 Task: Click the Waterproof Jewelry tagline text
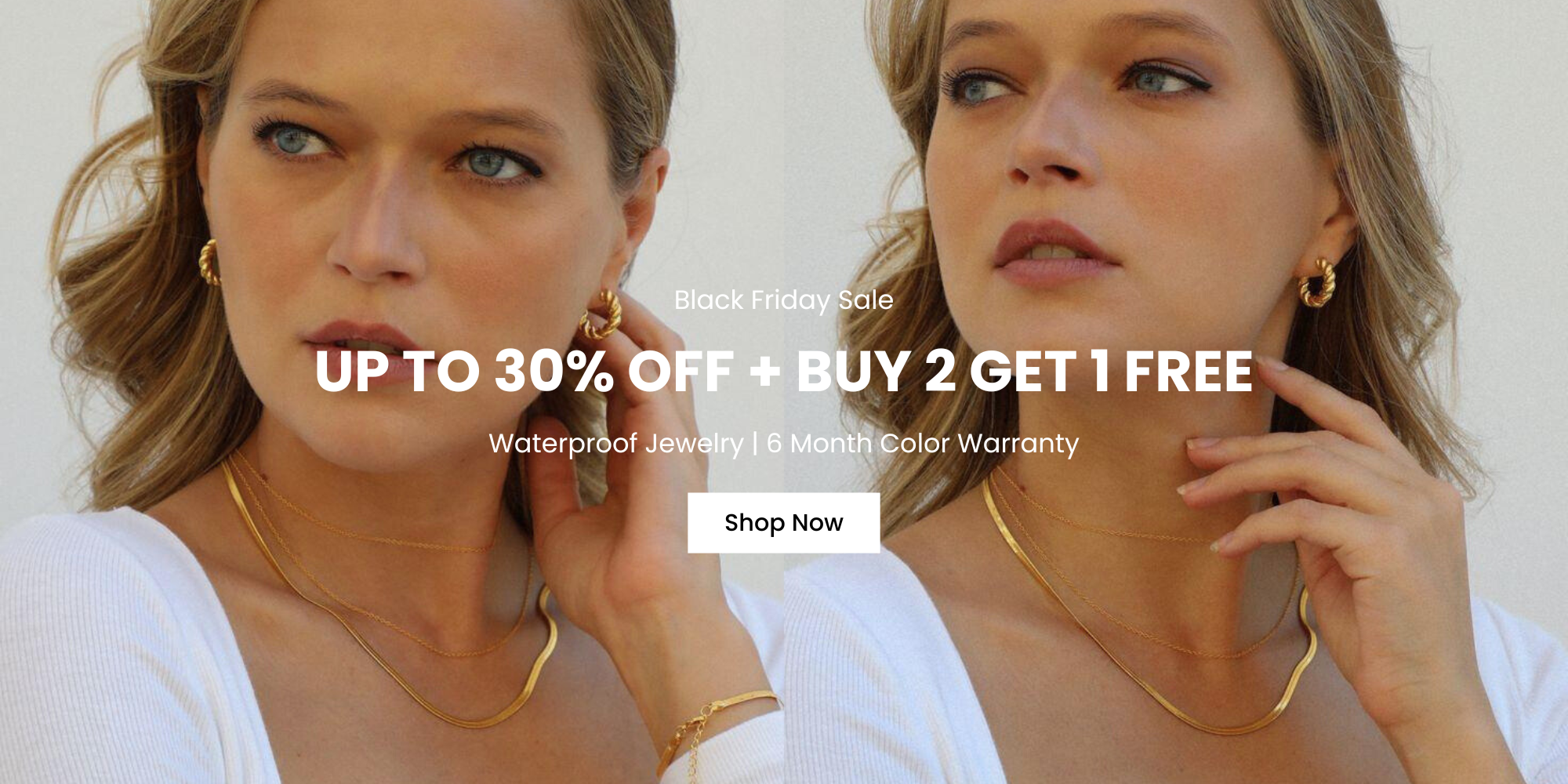(616, 444)
